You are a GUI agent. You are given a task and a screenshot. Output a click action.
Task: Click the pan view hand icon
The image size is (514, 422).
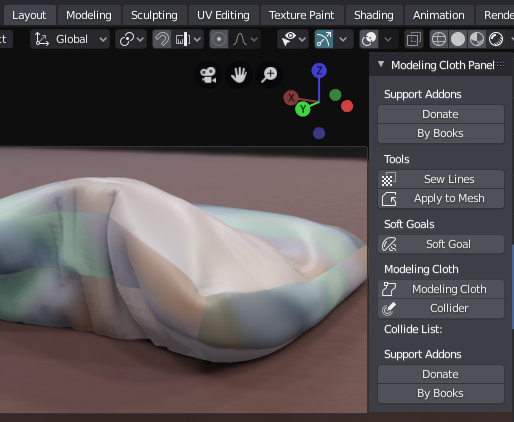[239, 75]
